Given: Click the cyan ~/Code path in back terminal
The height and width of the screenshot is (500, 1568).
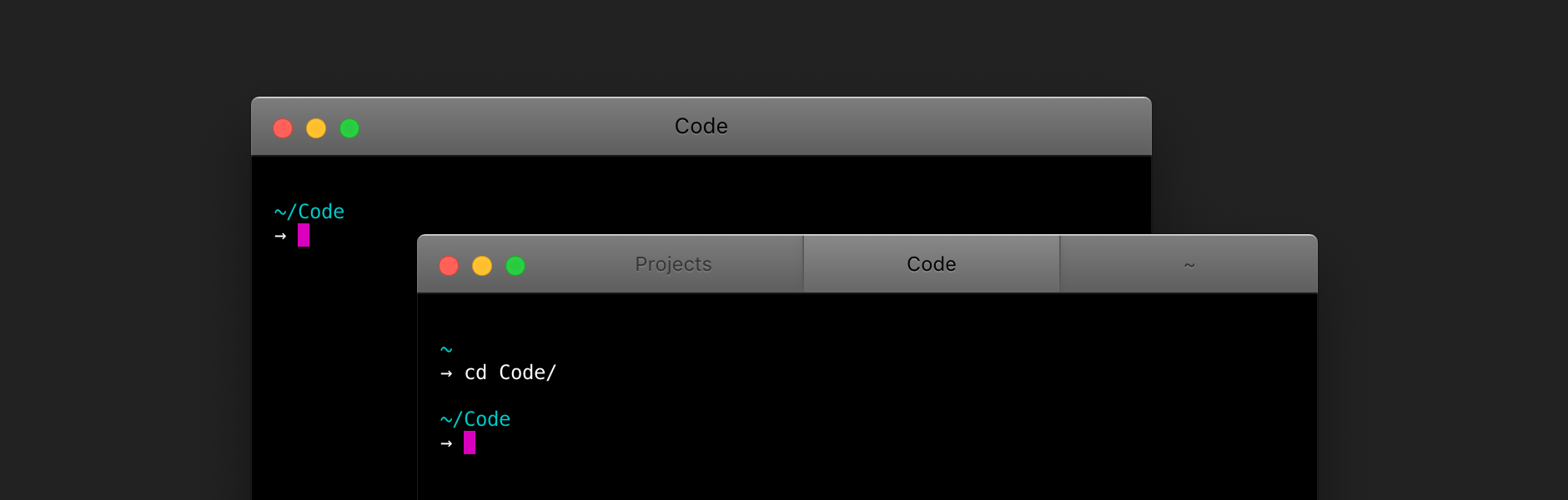Looking at the screenshot, I should coord(309,212).
